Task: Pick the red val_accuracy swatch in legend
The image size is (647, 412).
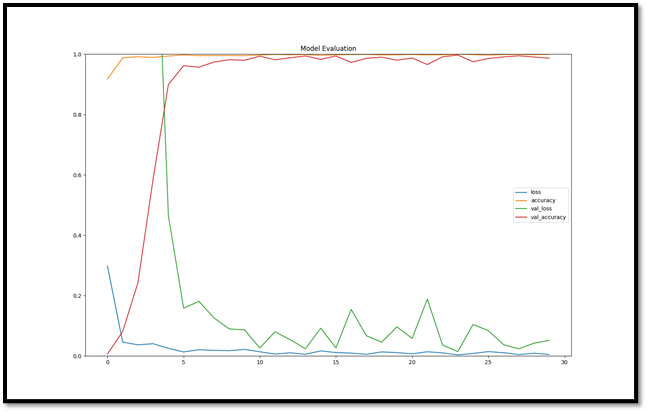Action: (x=520, y=216)
